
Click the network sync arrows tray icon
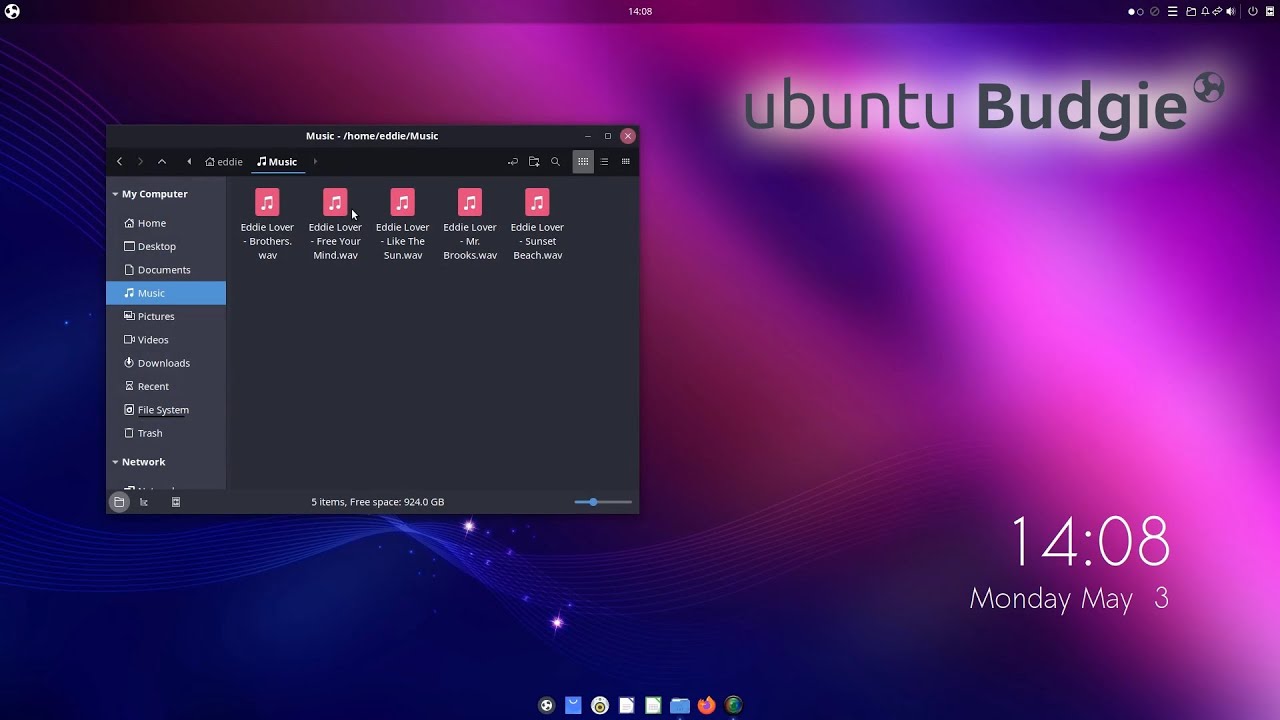[x=1218, y=12]
